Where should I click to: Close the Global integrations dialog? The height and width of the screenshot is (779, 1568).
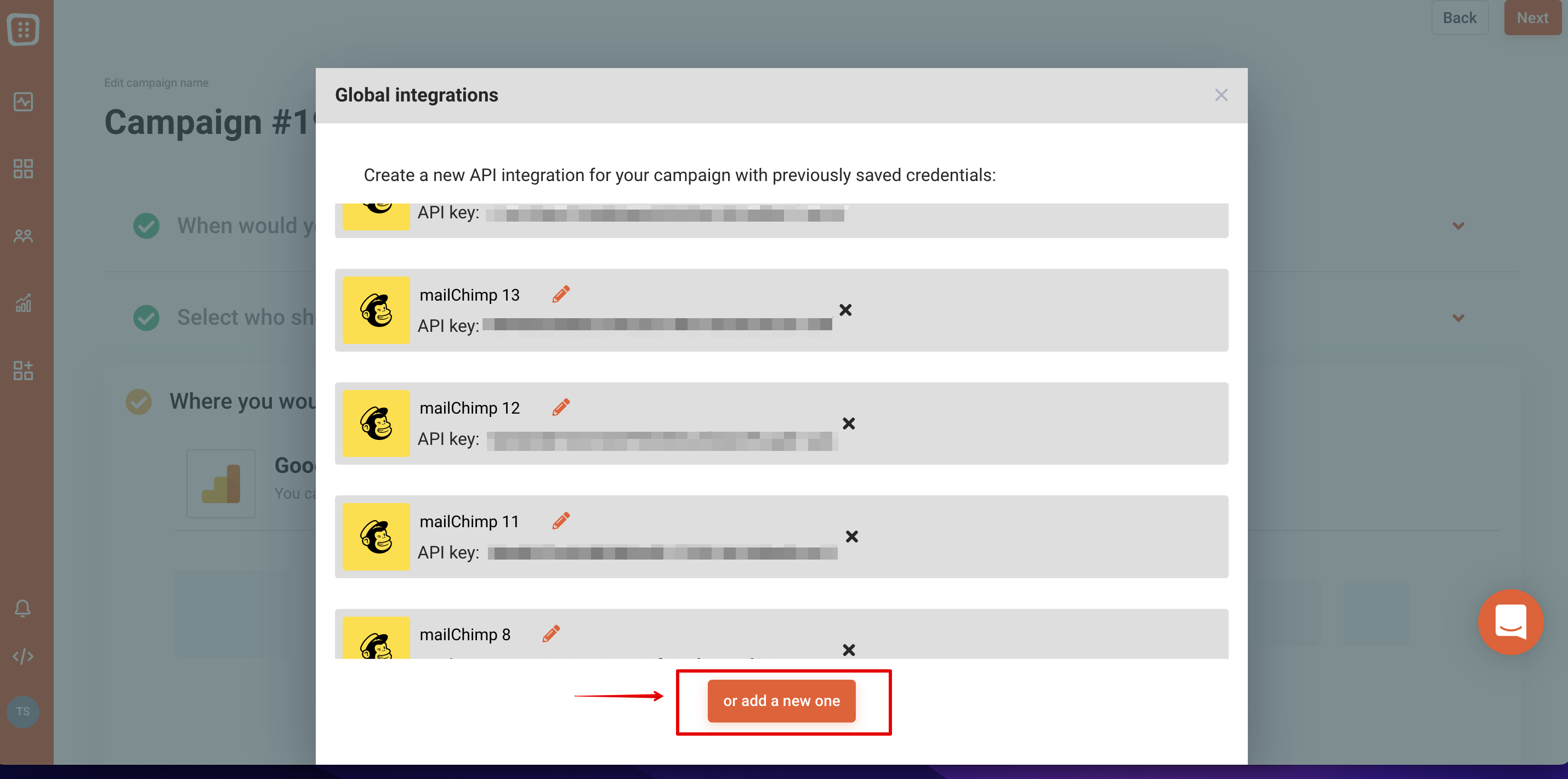[1221, 95]
